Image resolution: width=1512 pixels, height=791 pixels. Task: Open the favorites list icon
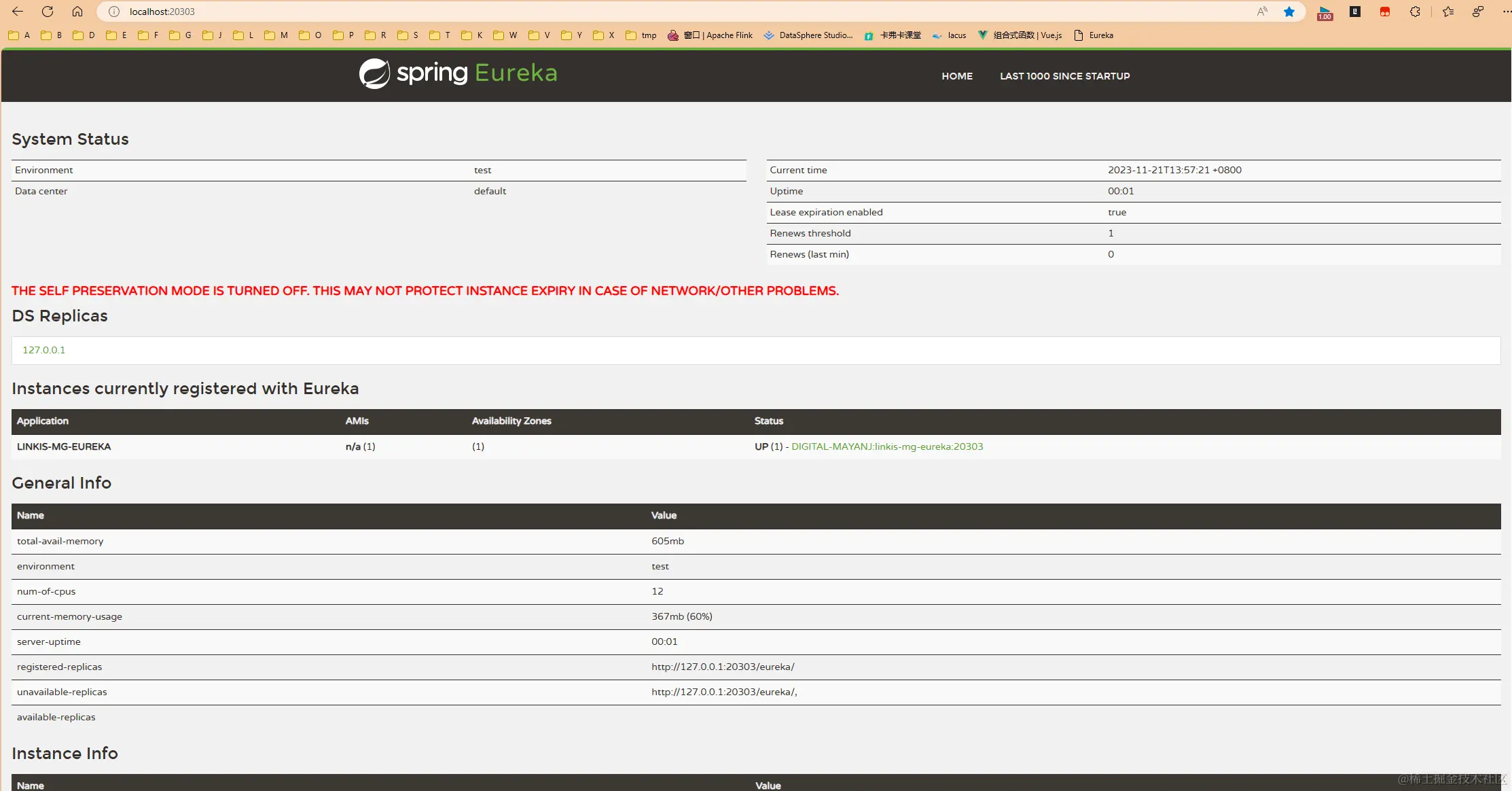pos(1447,12)
